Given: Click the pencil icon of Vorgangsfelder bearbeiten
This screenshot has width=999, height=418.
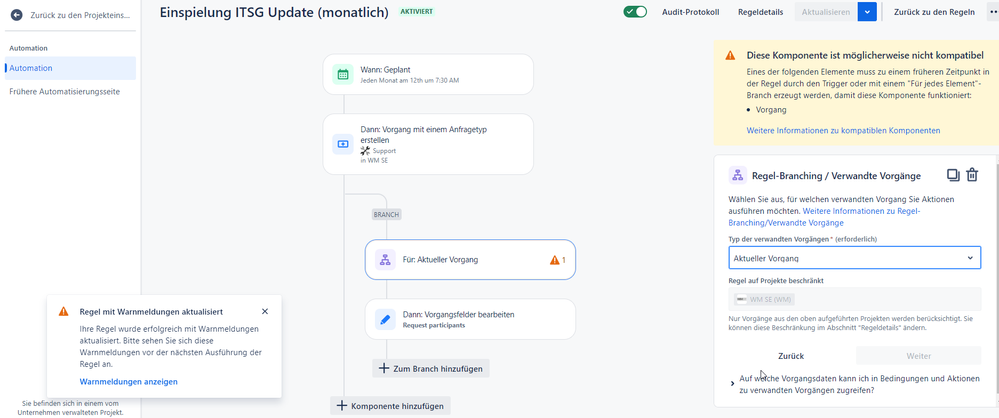Looking at the screenshot, I should 385,319.
